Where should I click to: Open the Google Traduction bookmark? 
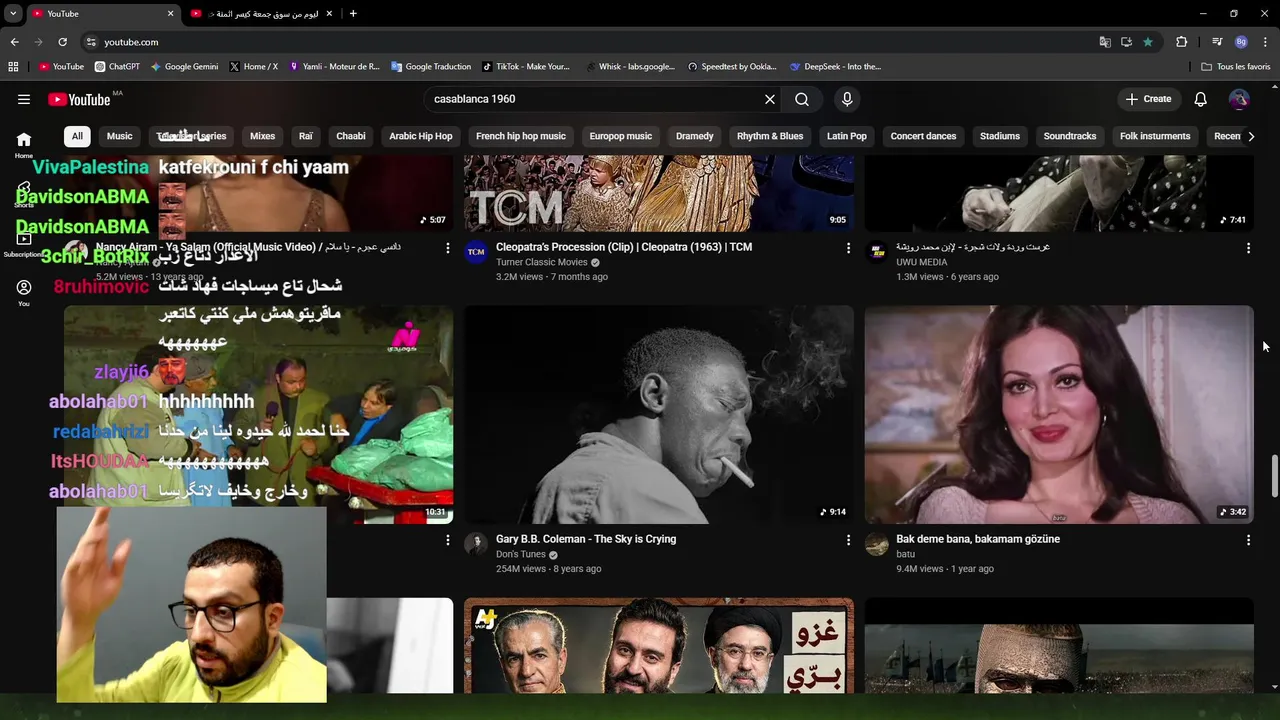point(431,67)
